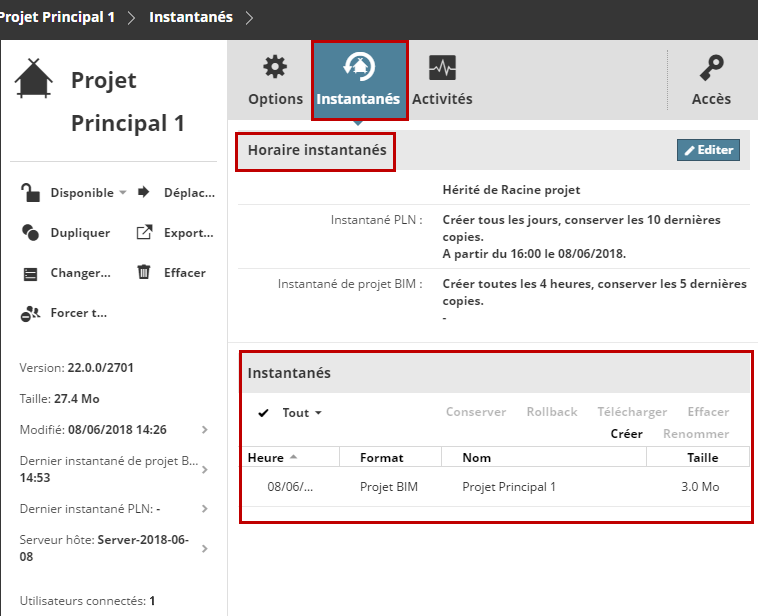
Task: Click the Renommer action
Action: click(696, 434)
